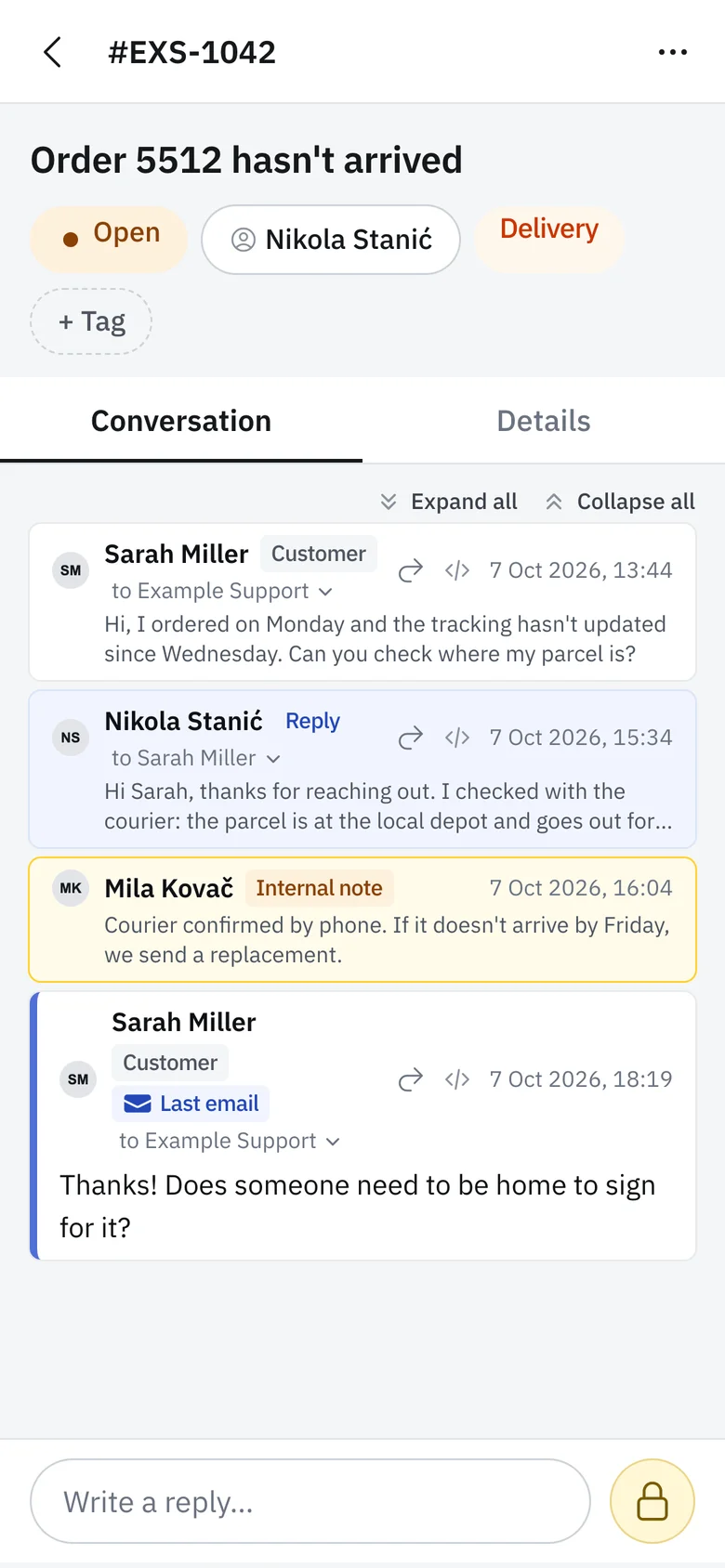Change the Open status pill

(110, 239)
